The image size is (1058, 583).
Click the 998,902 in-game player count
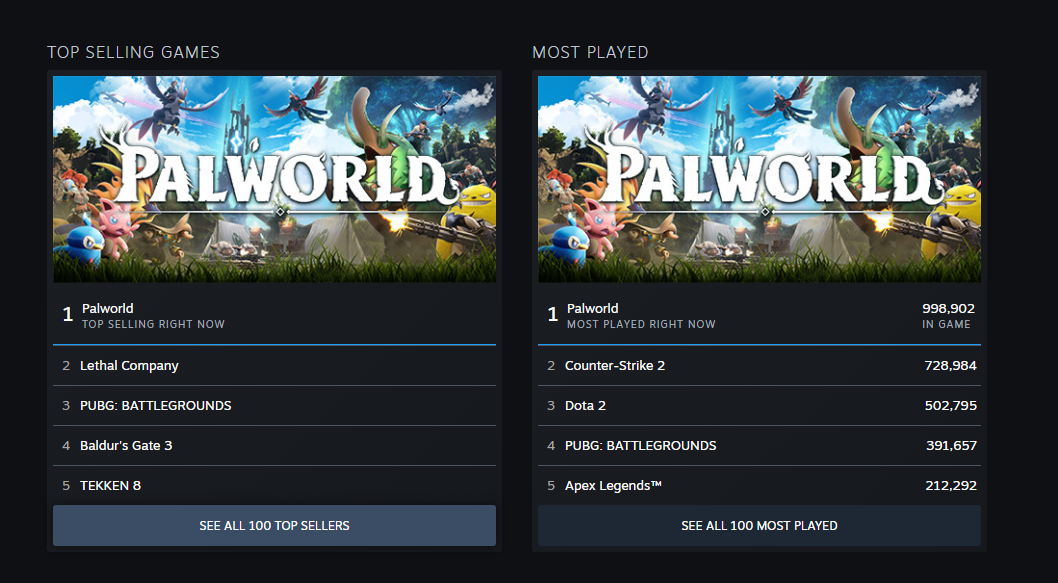tap(948, 308)
